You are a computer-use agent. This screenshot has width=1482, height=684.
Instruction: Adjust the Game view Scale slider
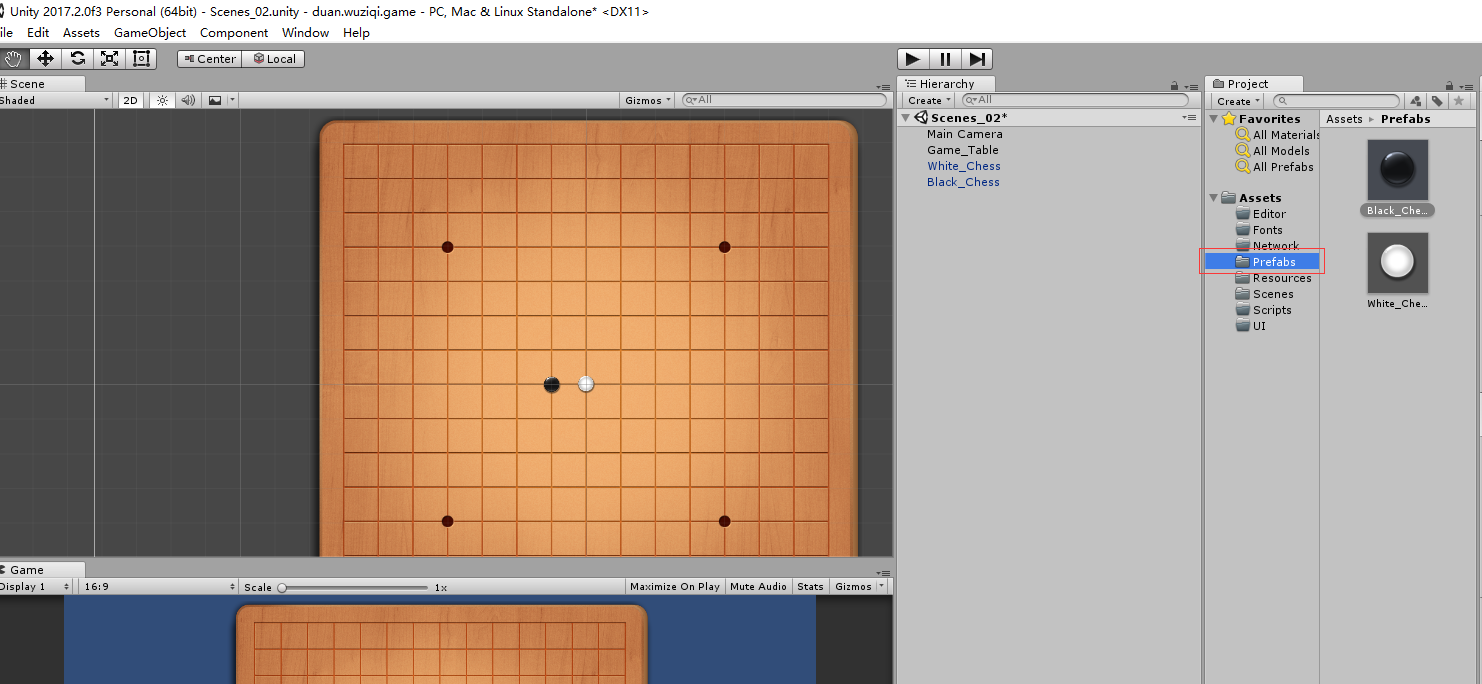point(283,587)
